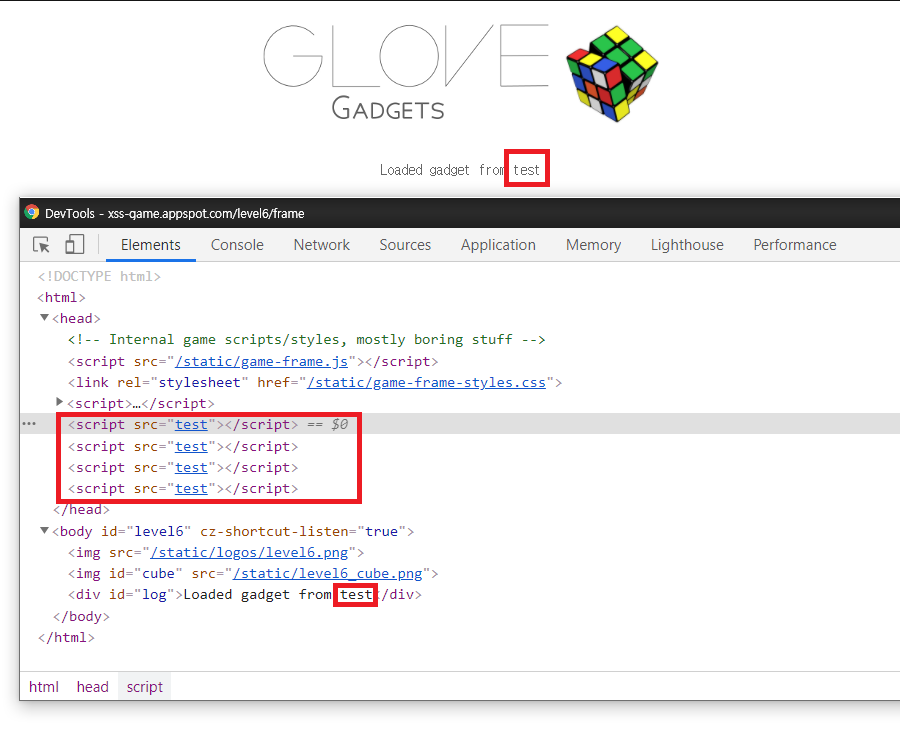
Task: Toggle the device toolbar icon
Action: click(x=75, y=244)
